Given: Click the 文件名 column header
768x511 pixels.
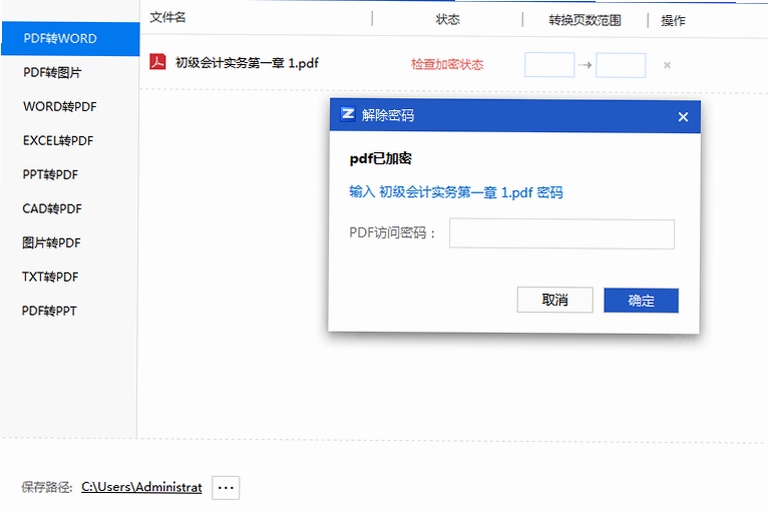Looking at the screenshot, I should [x=168, y=18].
